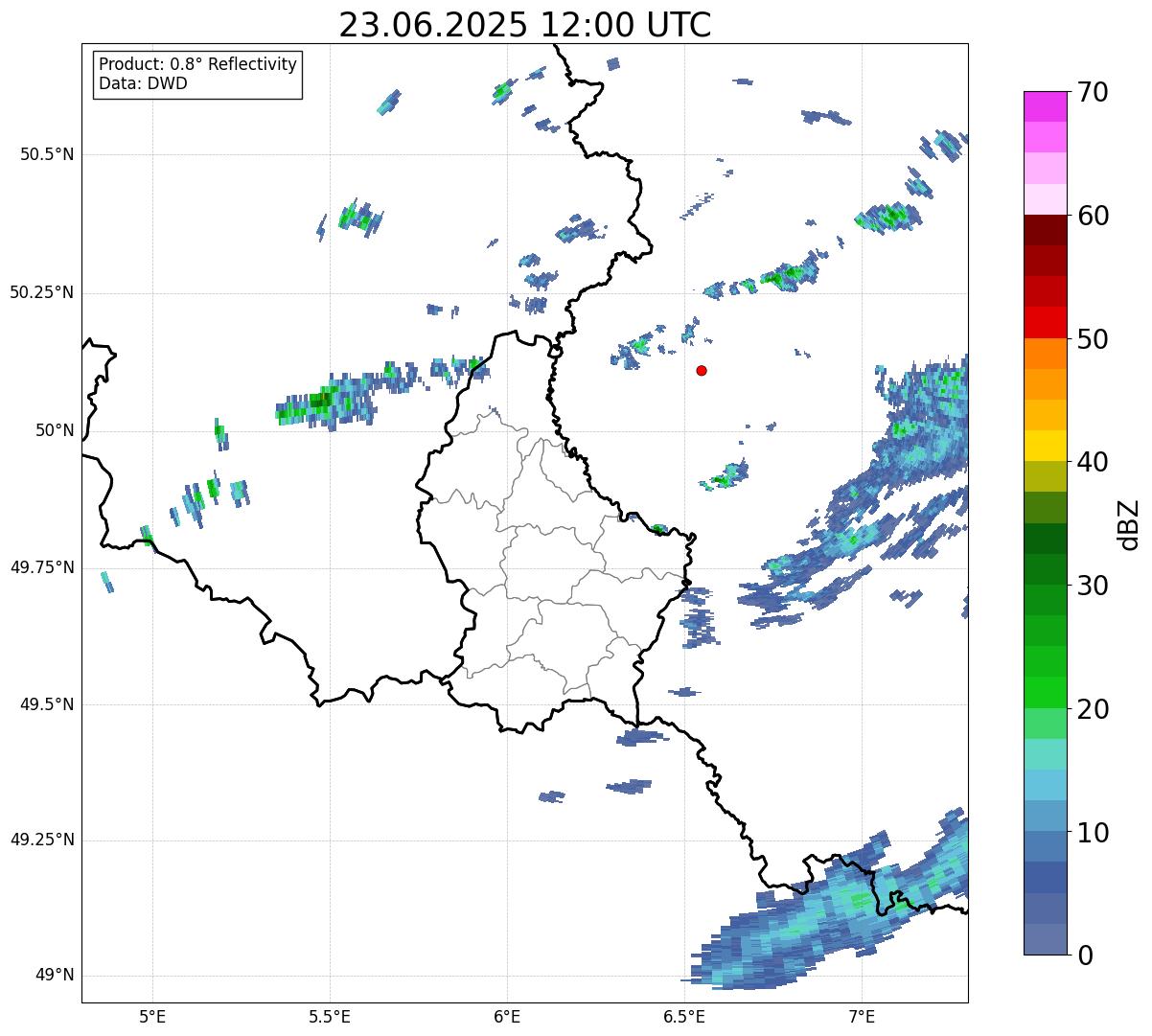Click the 6.5°E longitude label
The width and height of the screenshot is (1152, 1036).
pos(684,1018)
